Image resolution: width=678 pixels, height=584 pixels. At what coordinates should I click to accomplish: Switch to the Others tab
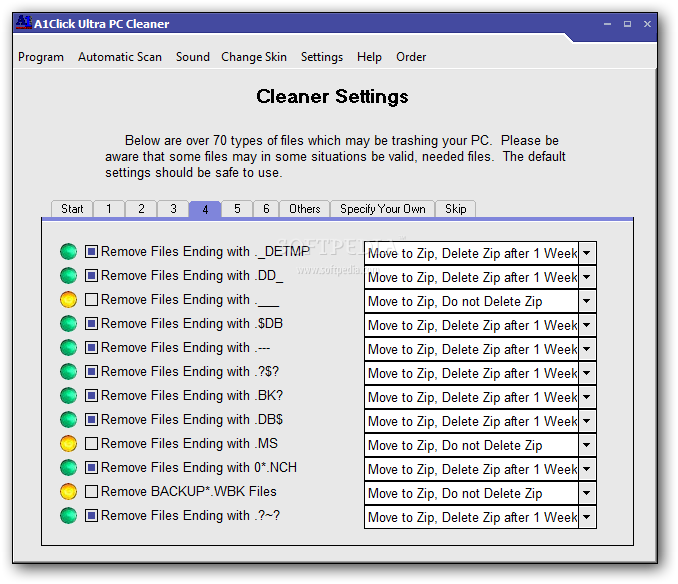pos(304,209)
